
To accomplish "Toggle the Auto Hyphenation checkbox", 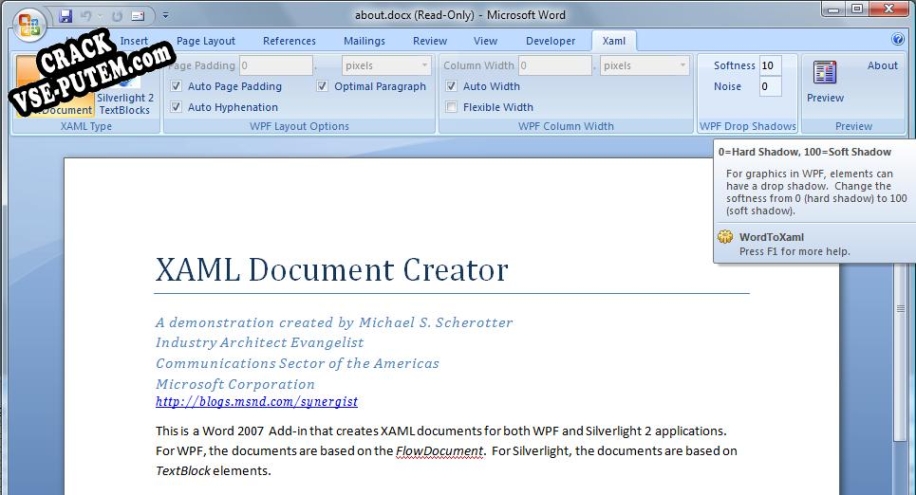I will pyautogui.click(x=176, y=107).
